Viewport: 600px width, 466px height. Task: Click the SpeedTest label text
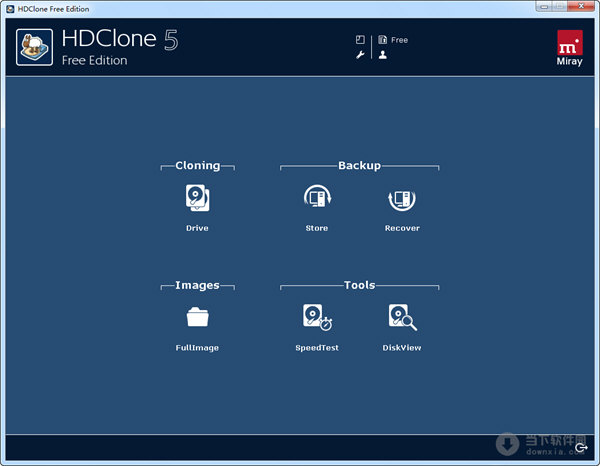(x=317, y=348)
